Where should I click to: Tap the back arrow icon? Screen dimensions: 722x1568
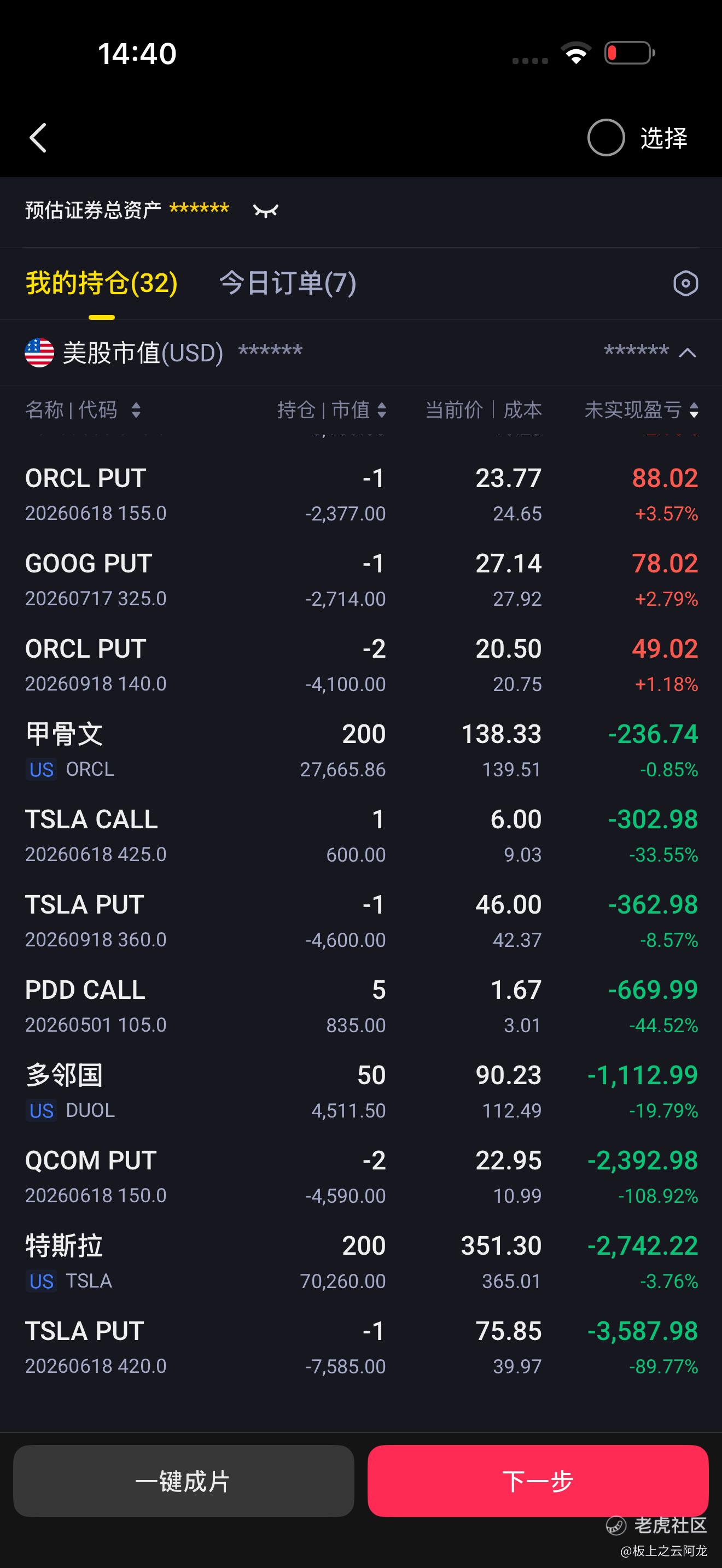(38, 138)
